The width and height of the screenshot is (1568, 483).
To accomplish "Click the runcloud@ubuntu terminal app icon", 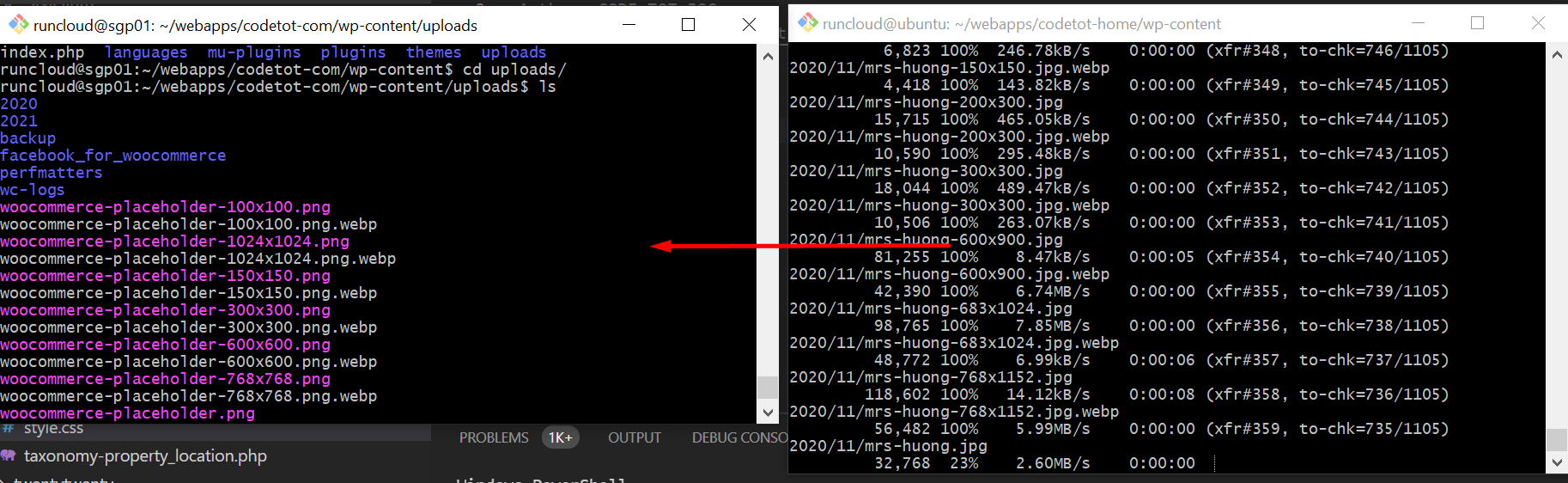I will [x=807, y=23].
